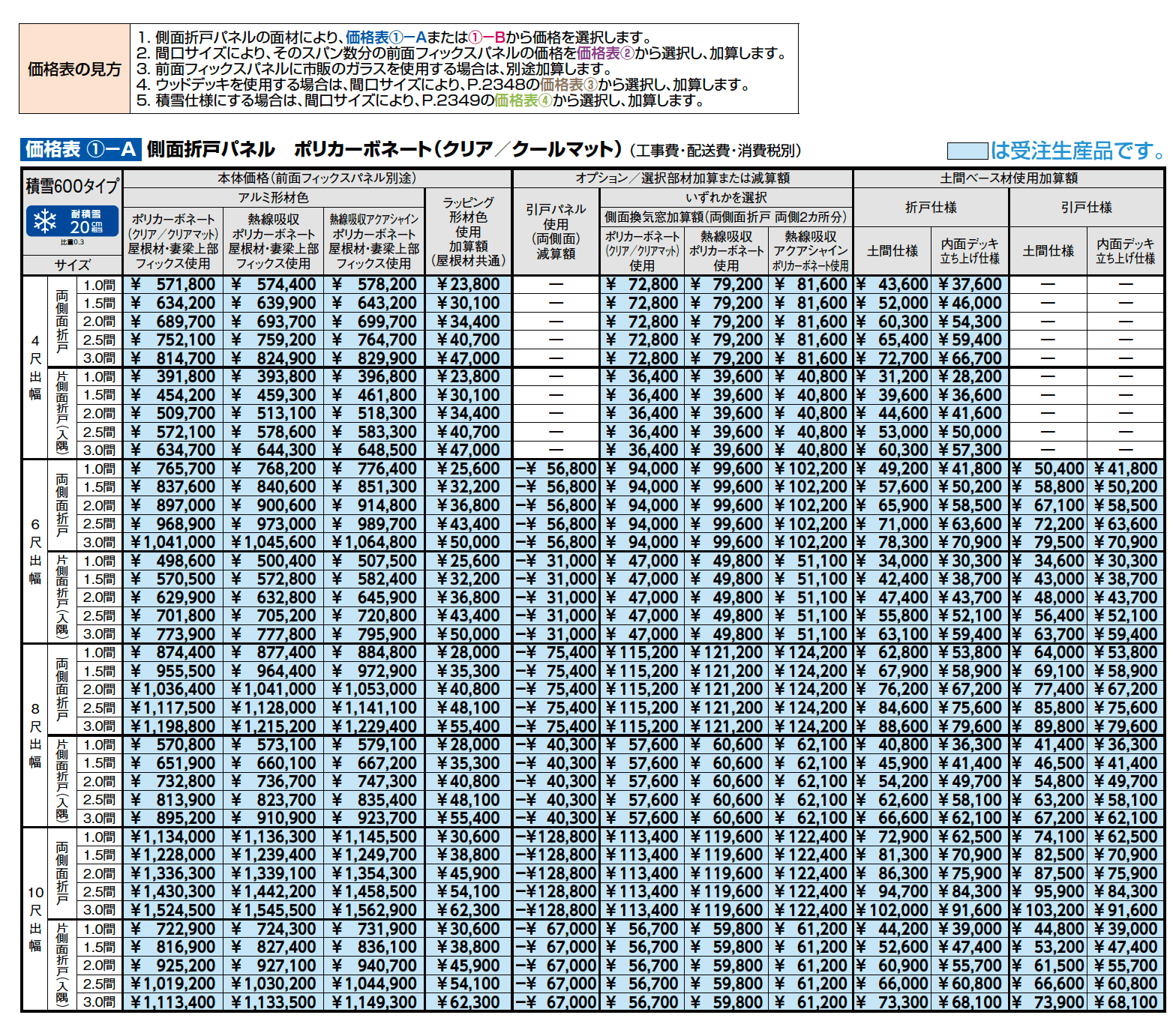The height and width of the screenshot is (1024, 1176).
Task: Open the purple 価格表② reference
Action: point(605,53)
